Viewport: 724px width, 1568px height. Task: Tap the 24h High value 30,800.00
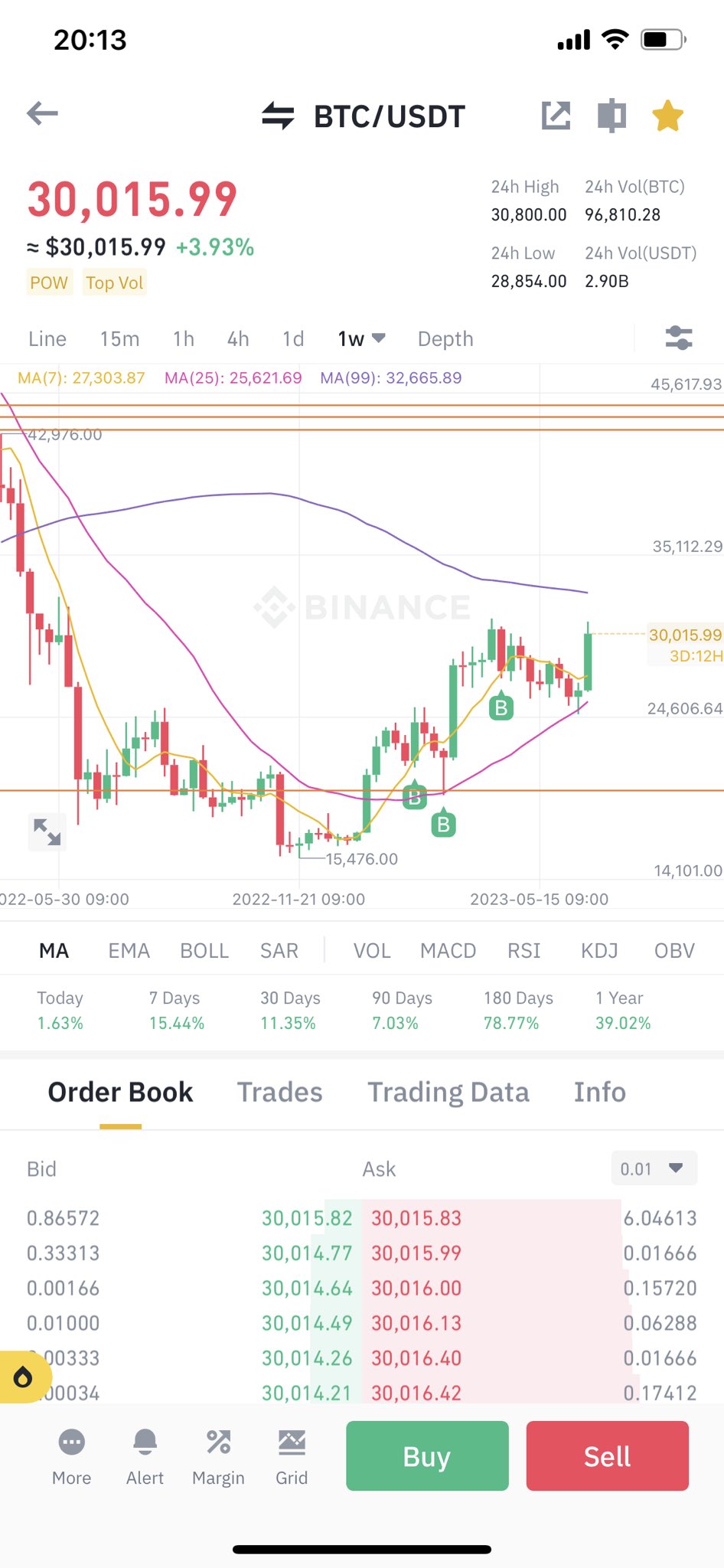click(x=529, y=214)
